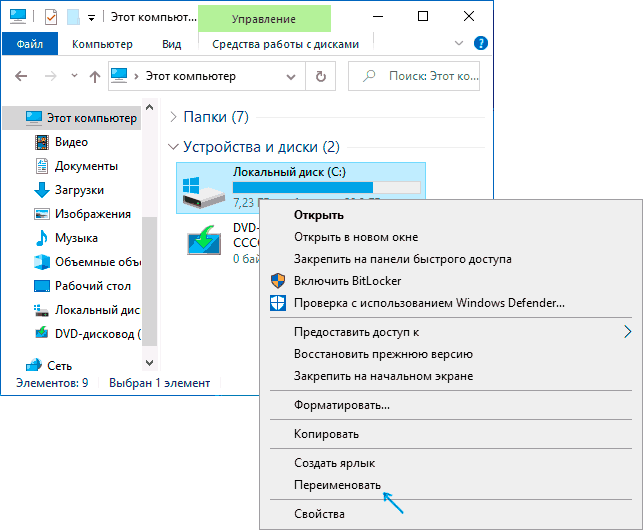
Task: Click the navigation pane scroll up arrow
Action: click(150, 107)
